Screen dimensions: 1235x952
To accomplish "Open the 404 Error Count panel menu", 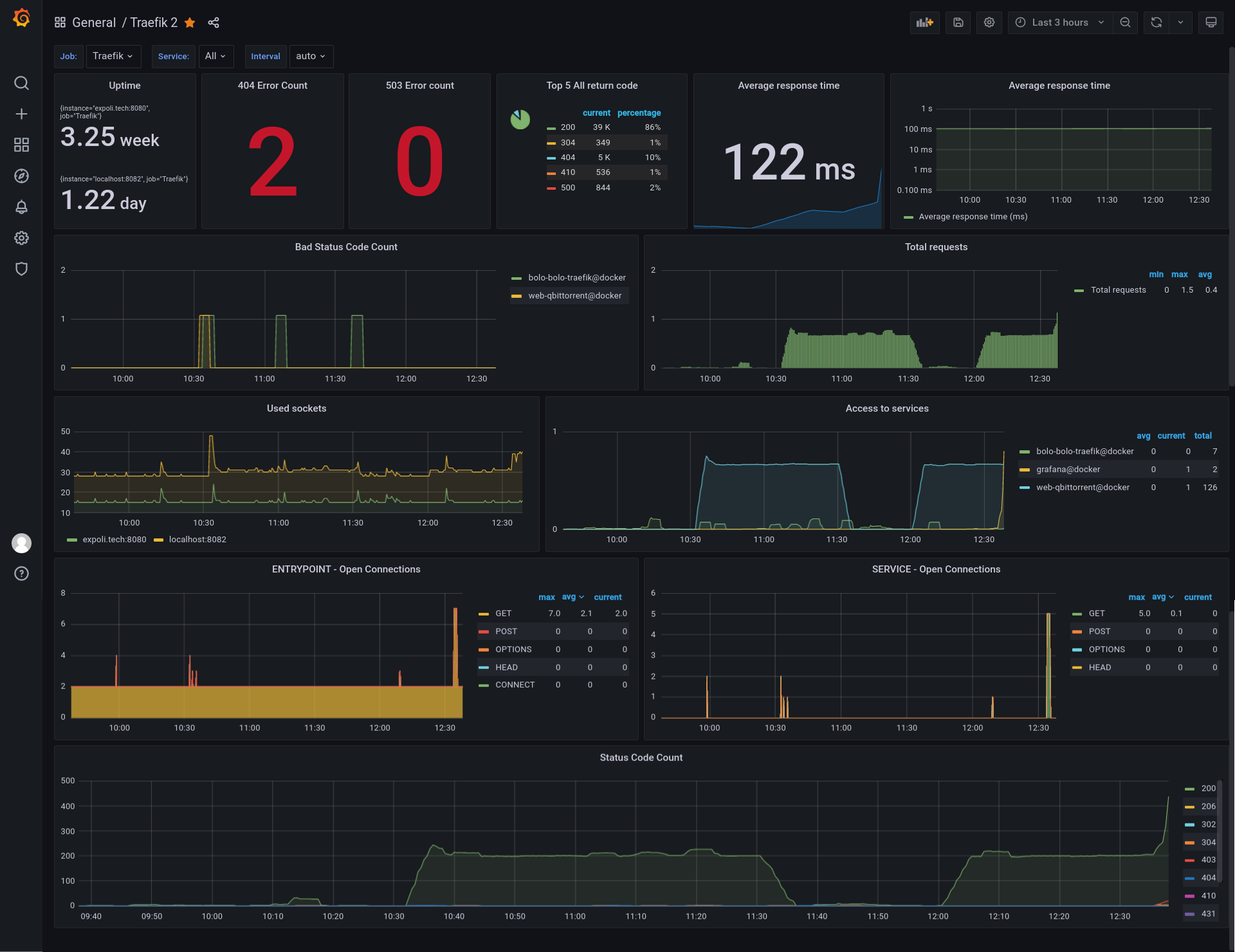I will [x=273, y=86].
